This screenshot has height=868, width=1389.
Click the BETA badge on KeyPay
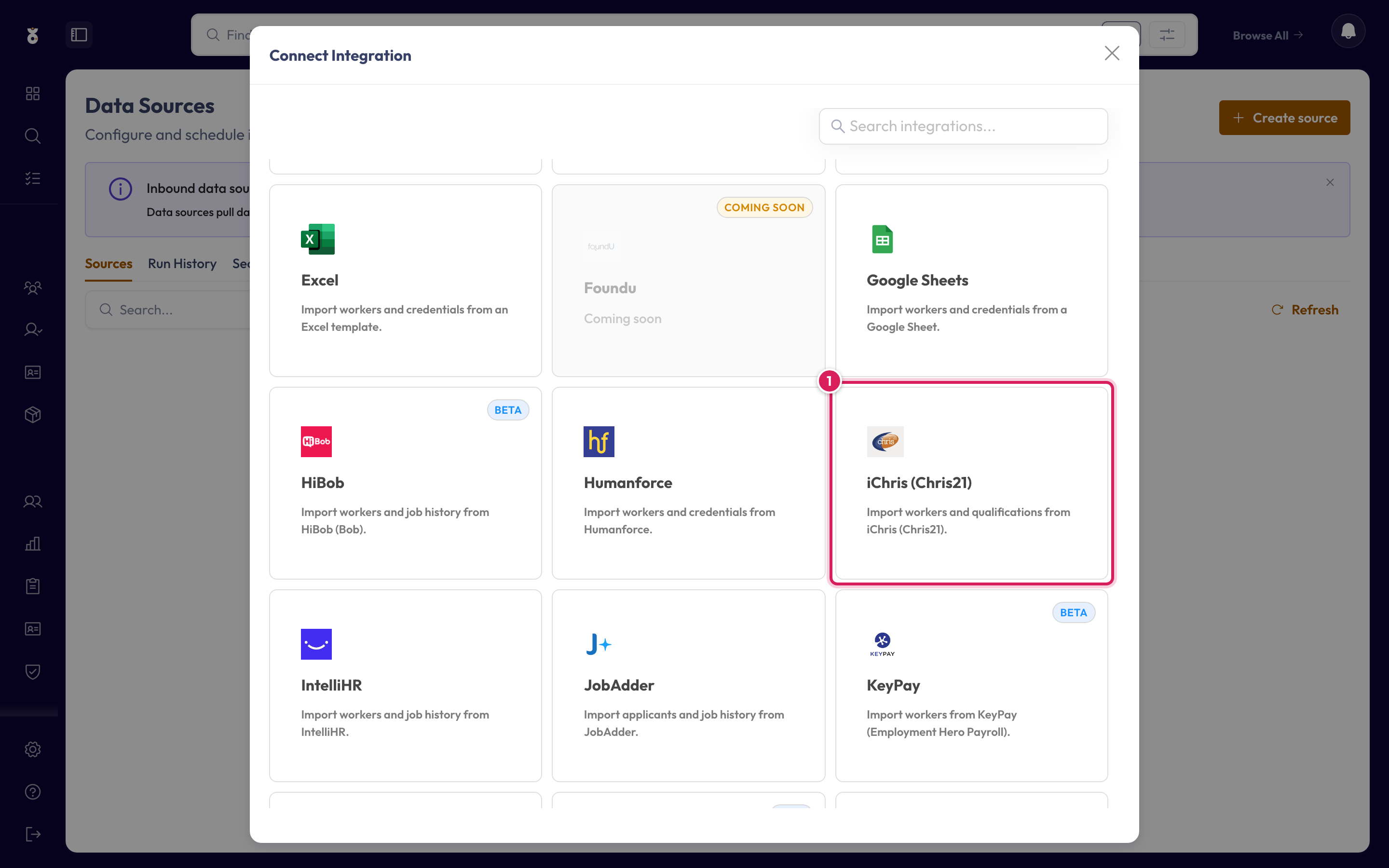coord(1073,612)
